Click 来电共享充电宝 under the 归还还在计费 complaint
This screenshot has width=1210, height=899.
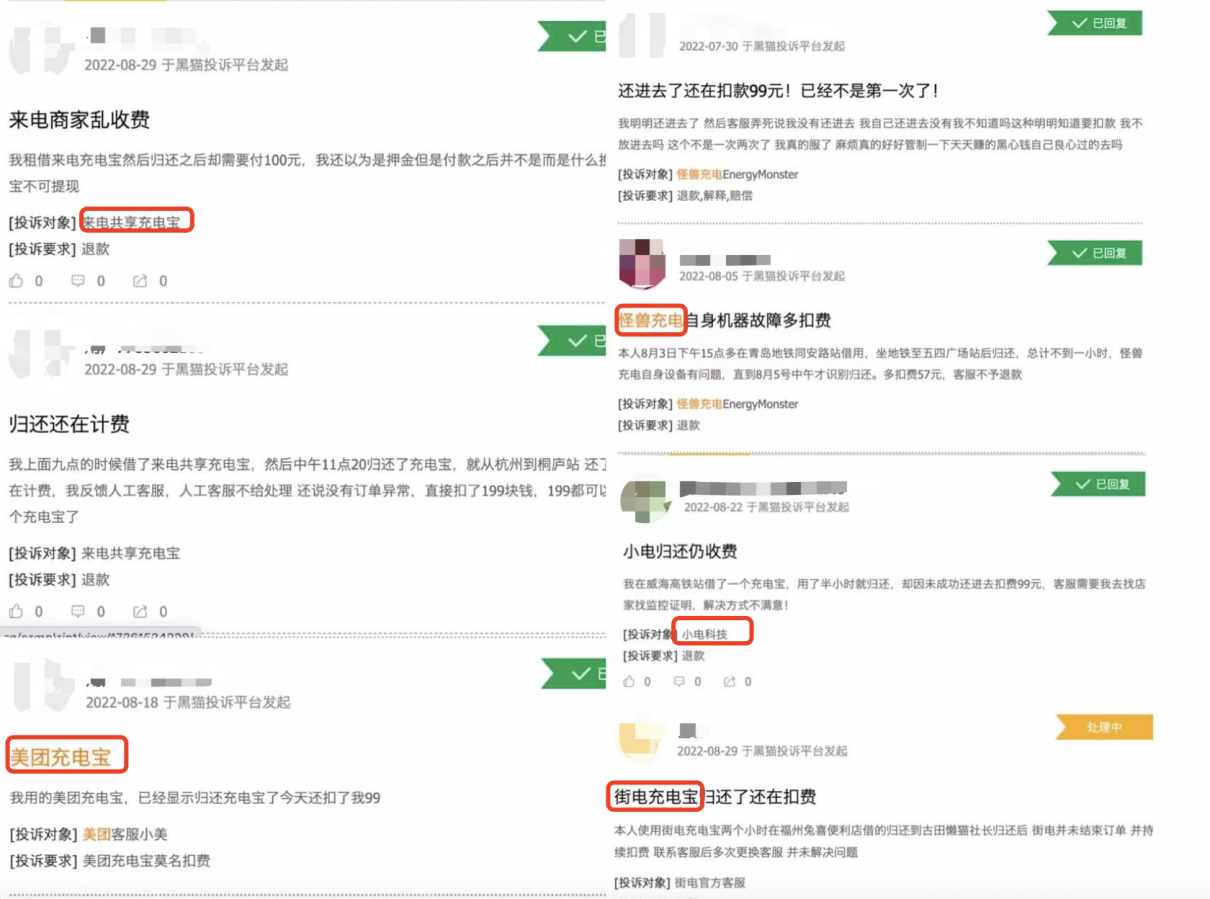[x=131, y=553]
